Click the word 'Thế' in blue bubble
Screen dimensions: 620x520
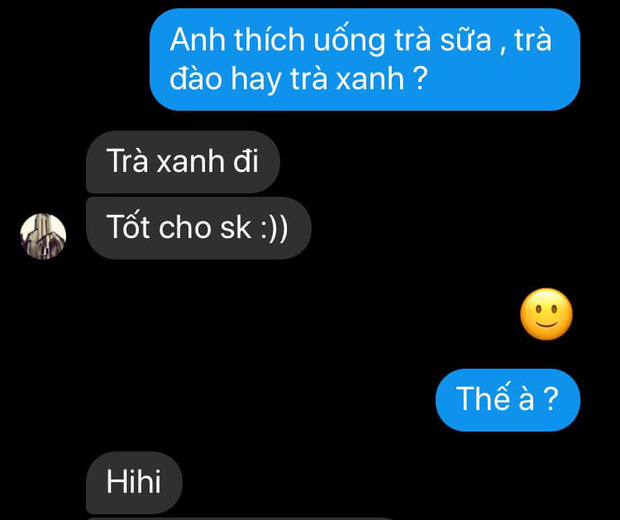[478, 397]
